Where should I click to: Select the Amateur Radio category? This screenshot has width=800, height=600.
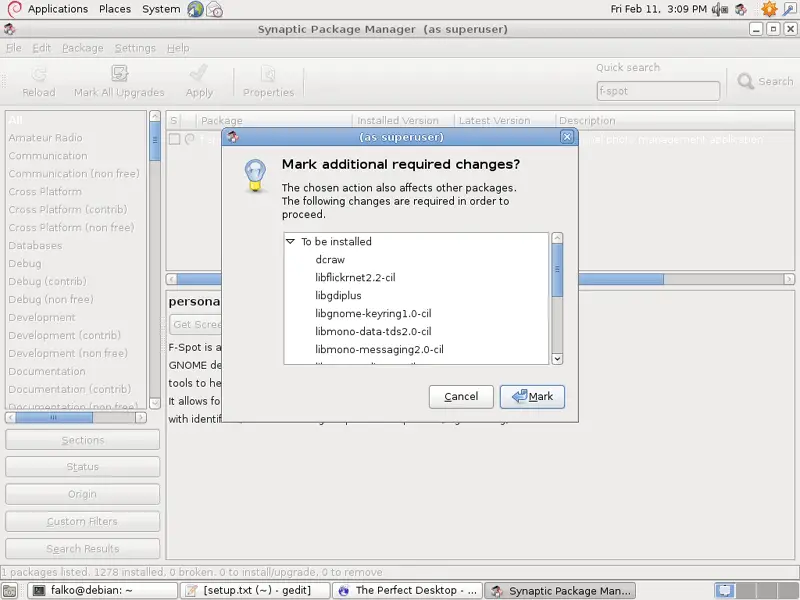(x=45, y=138)
